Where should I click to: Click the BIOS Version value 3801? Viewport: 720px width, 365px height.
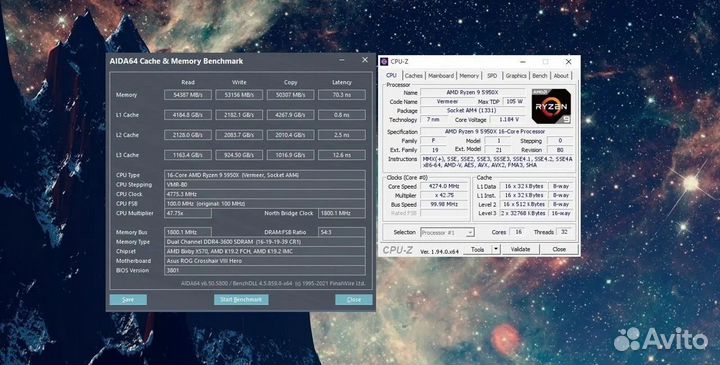point(265,270)
